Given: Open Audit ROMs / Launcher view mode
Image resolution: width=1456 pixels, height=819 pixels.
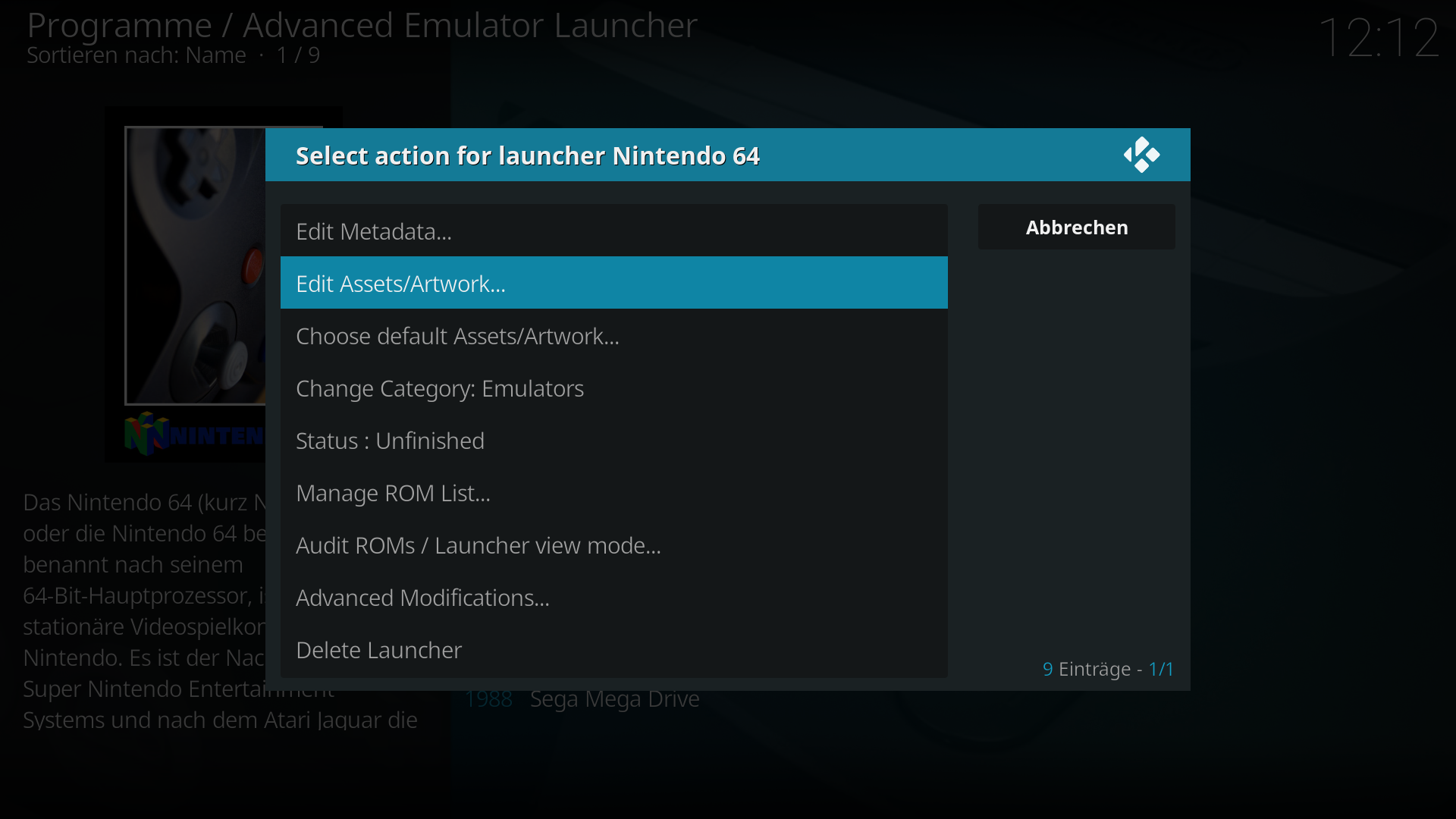Looking at the screenshot, I should (x=614, y=544).
